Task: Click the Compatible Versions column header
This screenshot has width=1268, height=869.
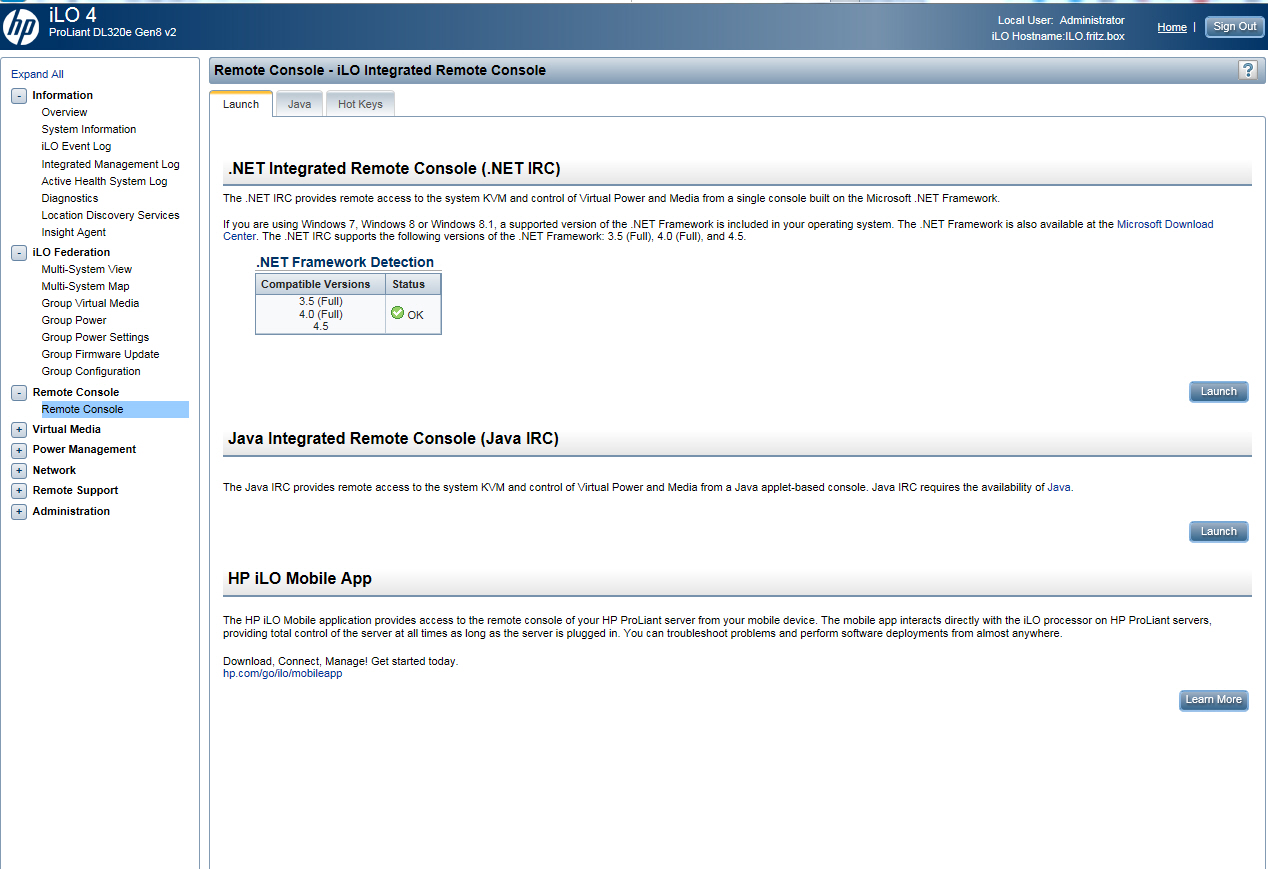Action: (x=320, y=285)
